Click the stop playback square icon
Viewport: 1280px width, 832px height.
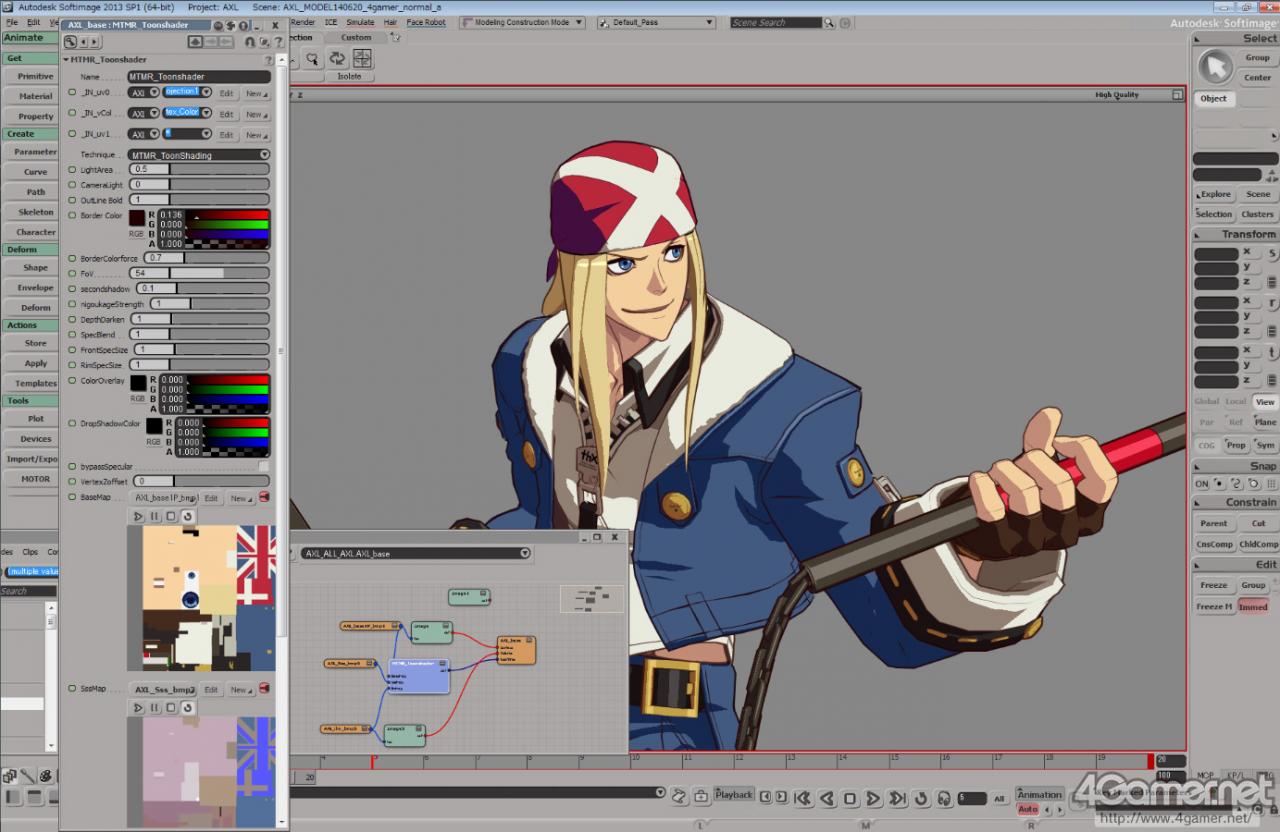[x=850, y=798]
